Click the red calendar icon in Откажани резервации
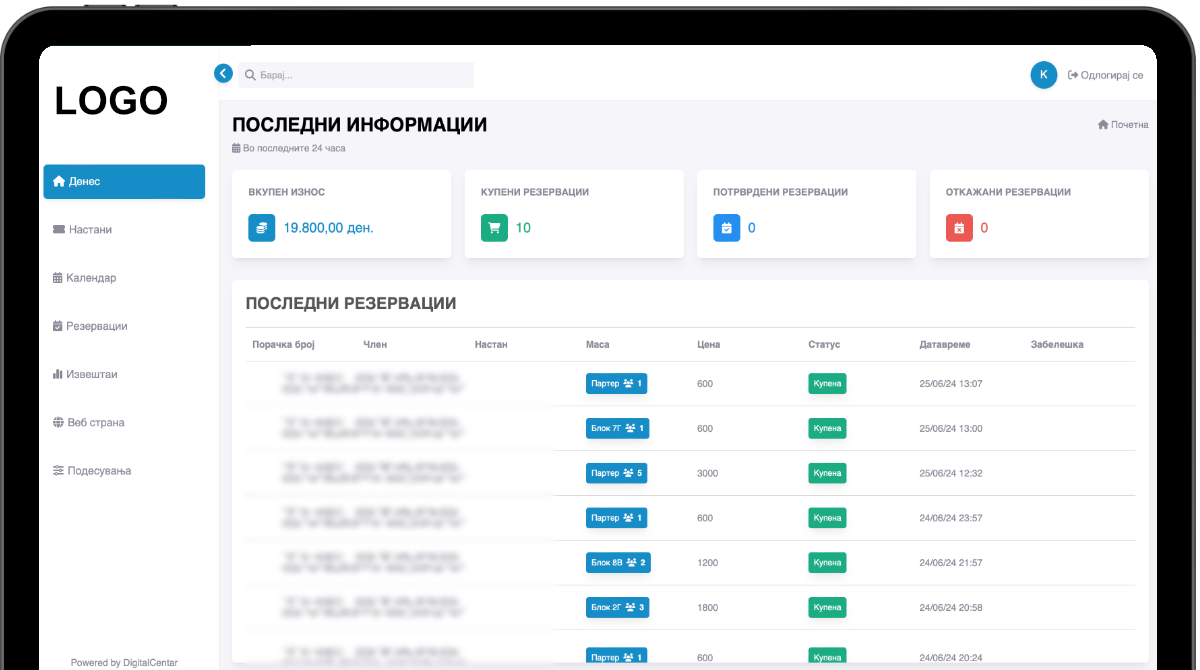The image size is (1200, 670). tap(959, 228)
